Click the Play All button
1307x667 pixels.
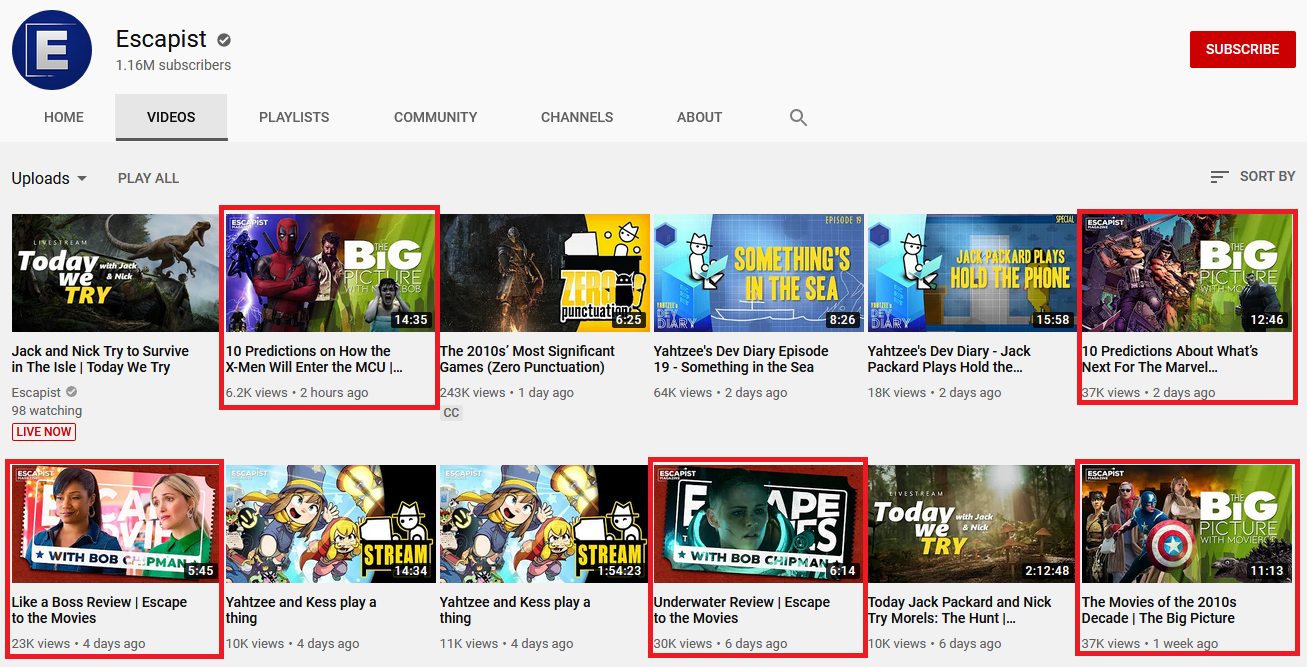(148, 178)
